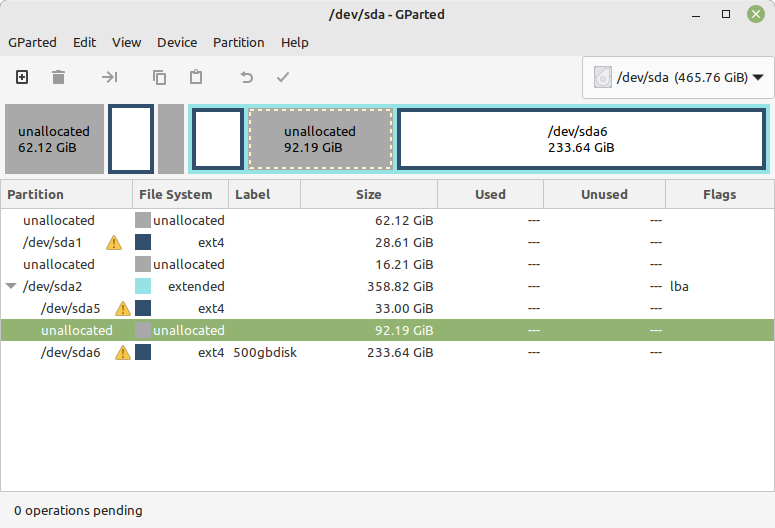Collapse the /dev/sda2 extended partition tree
This screenshot has height=528, width=775.
11,286
